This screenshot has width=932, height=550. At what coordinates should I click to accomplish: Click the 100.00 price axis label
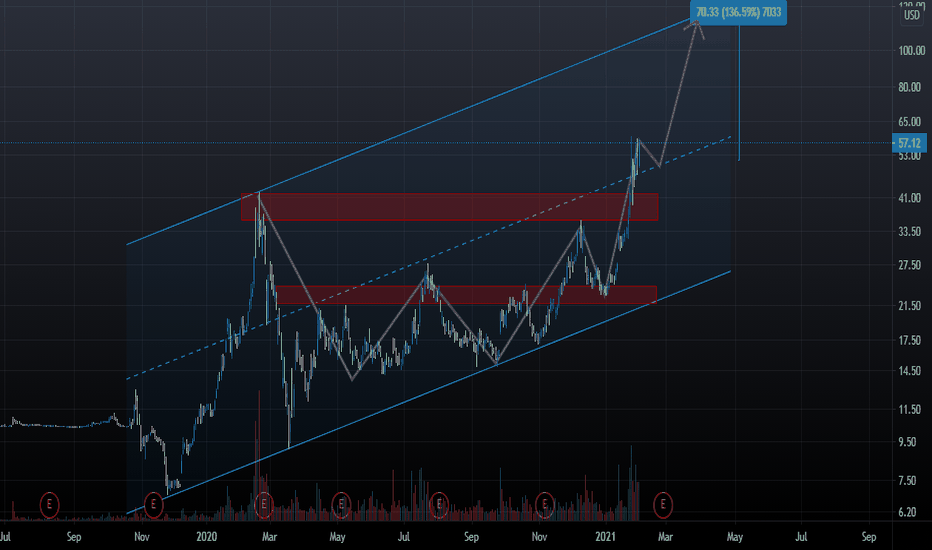(911, 51)
